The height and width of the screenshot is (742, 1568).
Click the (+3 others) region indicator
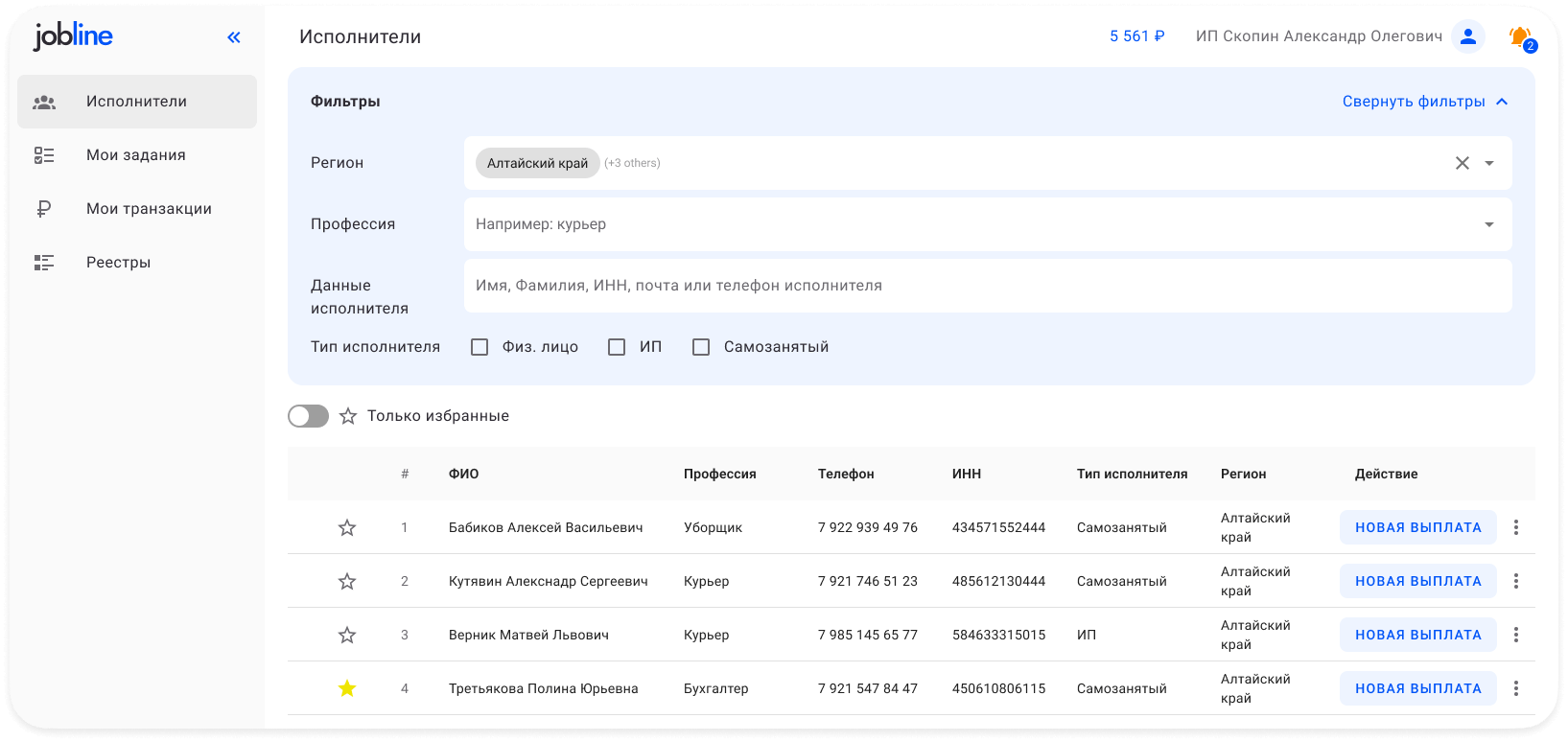(x=632, y=163)
